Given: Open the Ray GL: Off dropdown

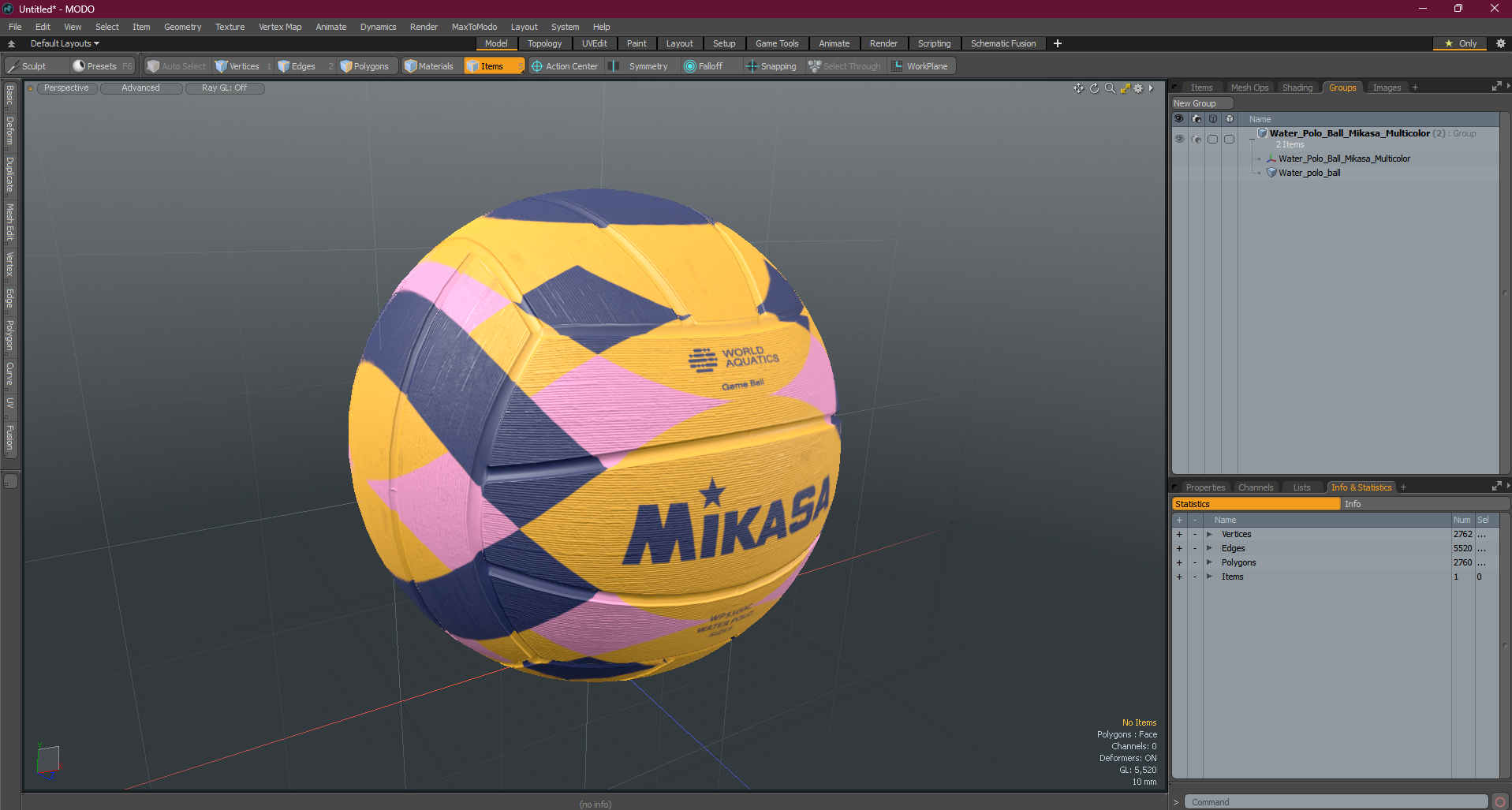Looking at the screenshot, I should point(224,88).
